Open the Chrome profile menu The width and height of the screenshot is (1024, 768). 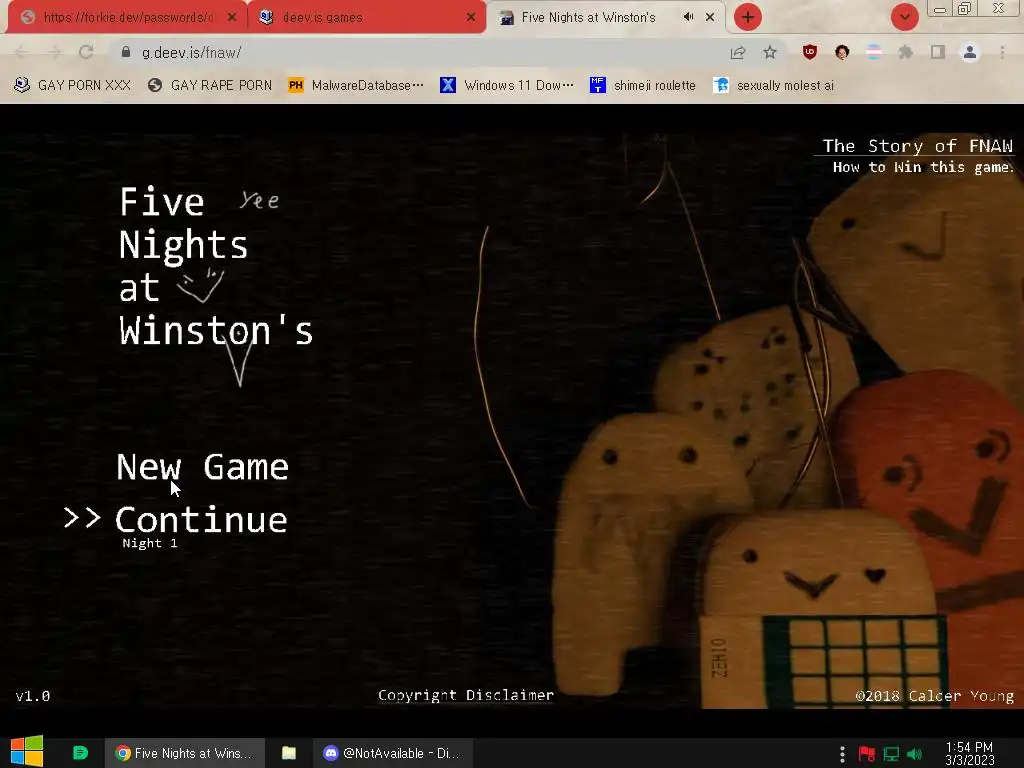(x=970, y=52)
